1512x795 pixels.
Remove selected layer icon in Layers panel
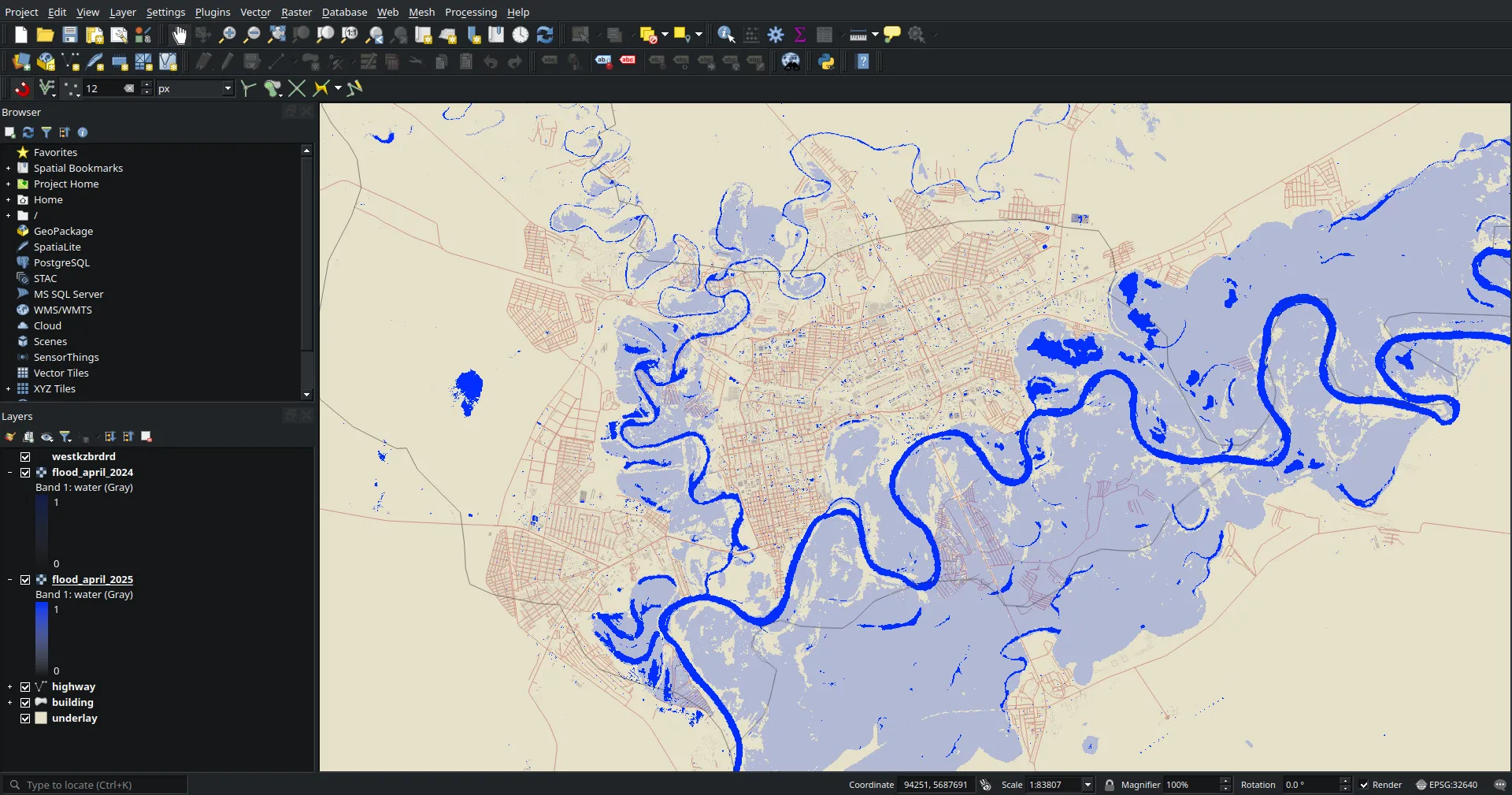pos(146,437)
